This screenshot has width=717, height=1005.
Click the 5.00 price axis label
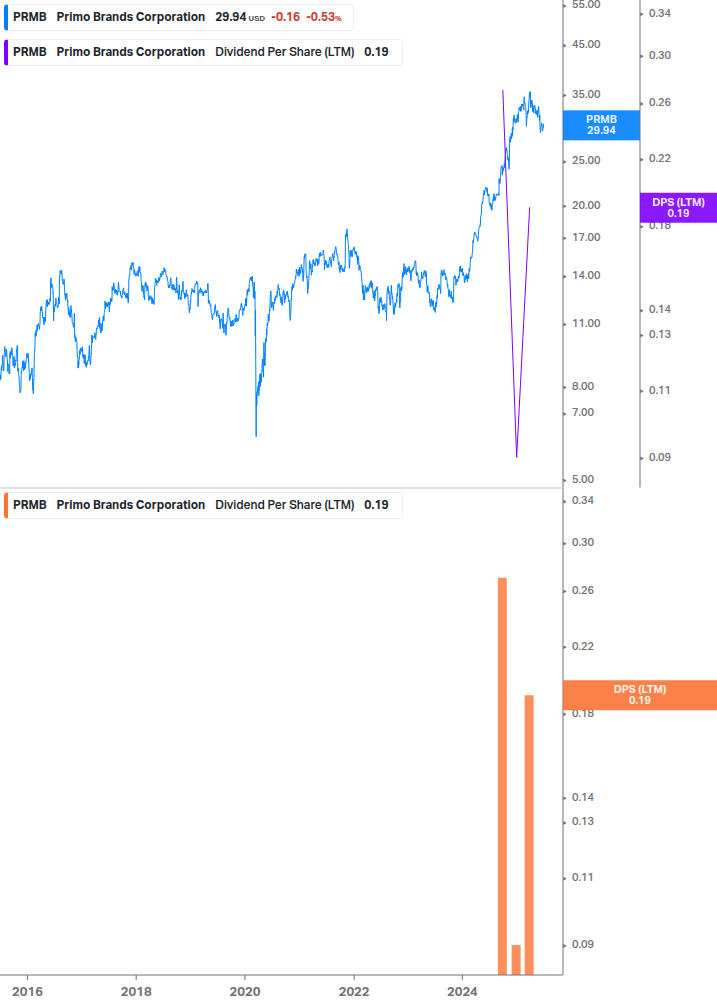point(582,479)
